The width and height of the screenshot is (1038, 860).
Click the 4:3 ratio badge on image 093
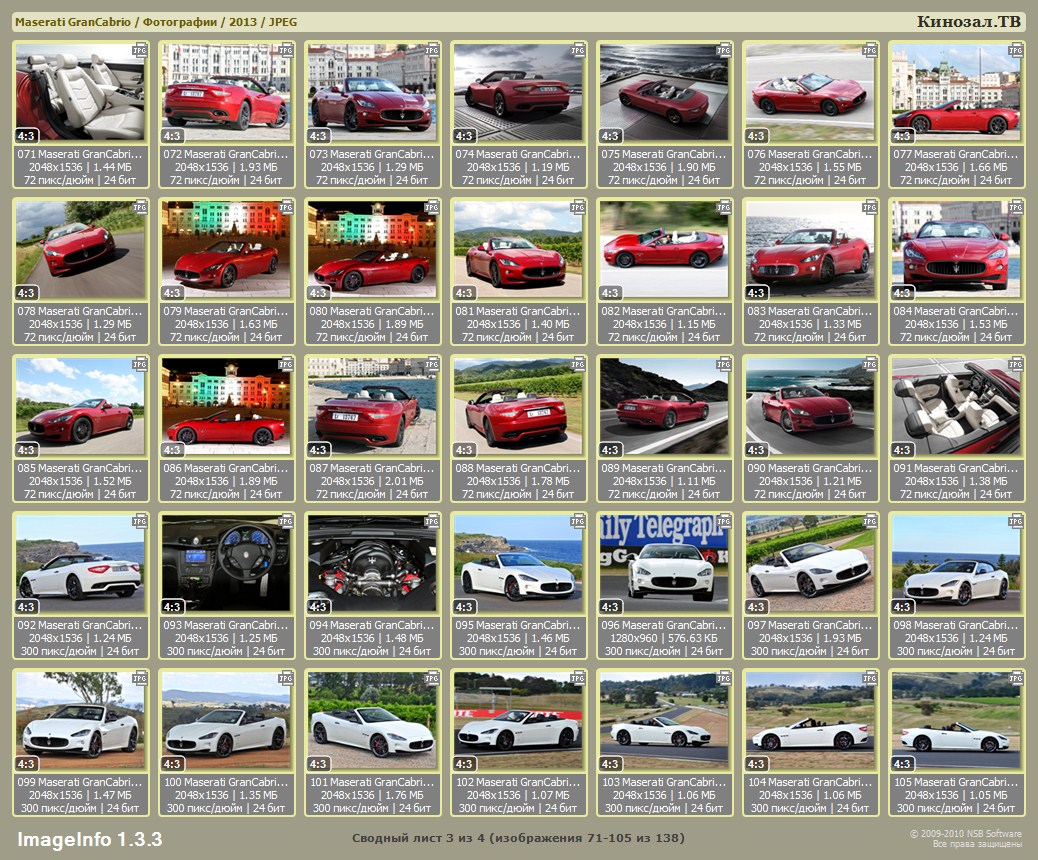(173, 607)
